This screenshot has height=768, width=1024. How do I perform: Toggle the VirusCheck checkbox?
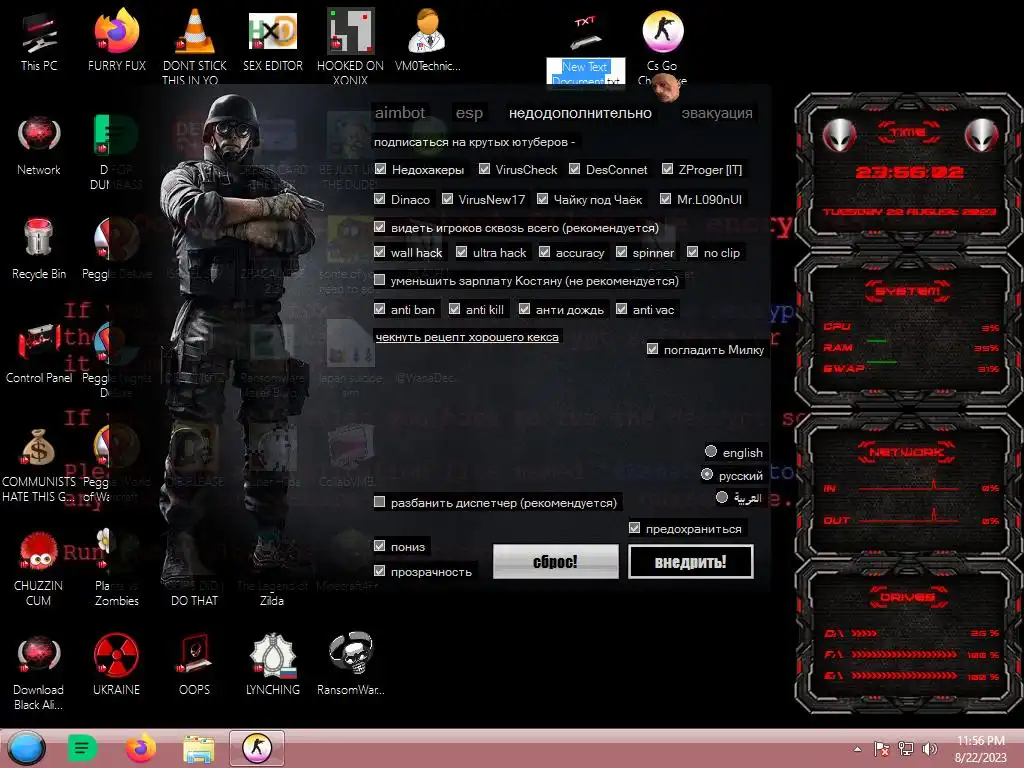click(x=484, y=169)
